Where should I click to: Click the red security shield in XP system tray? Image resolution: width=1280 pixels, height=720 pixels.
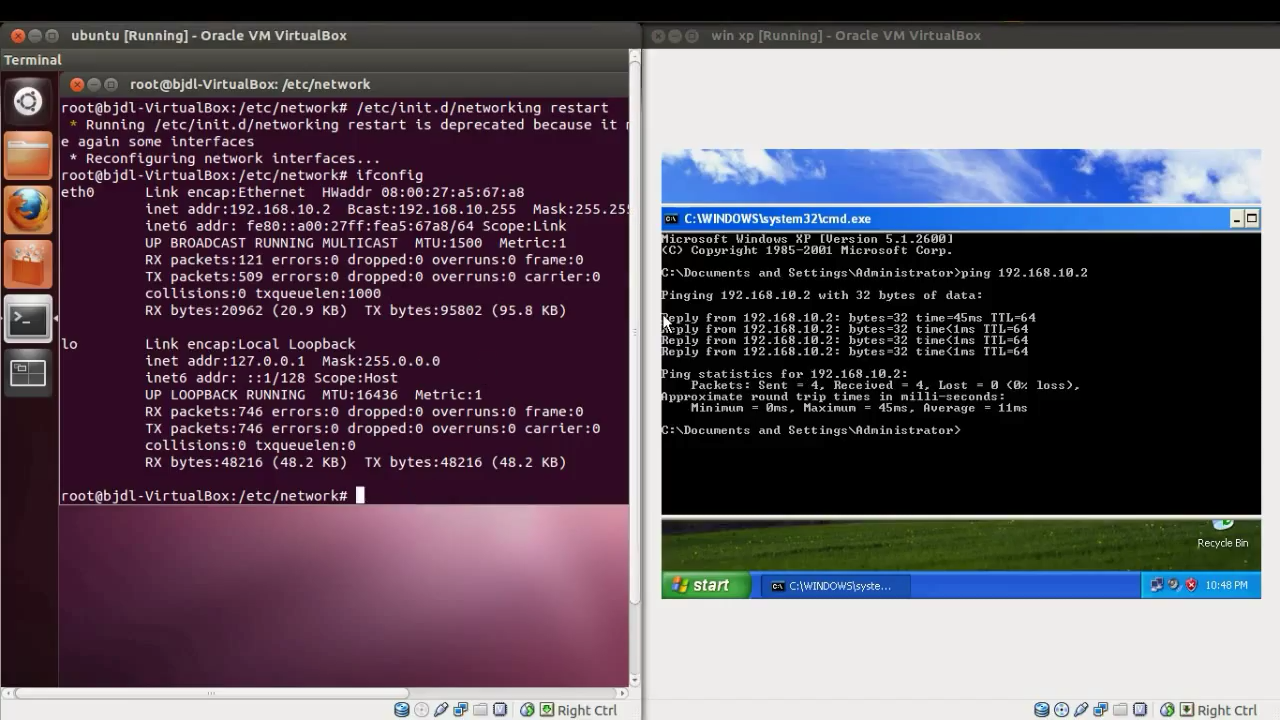pos(1191,585)
